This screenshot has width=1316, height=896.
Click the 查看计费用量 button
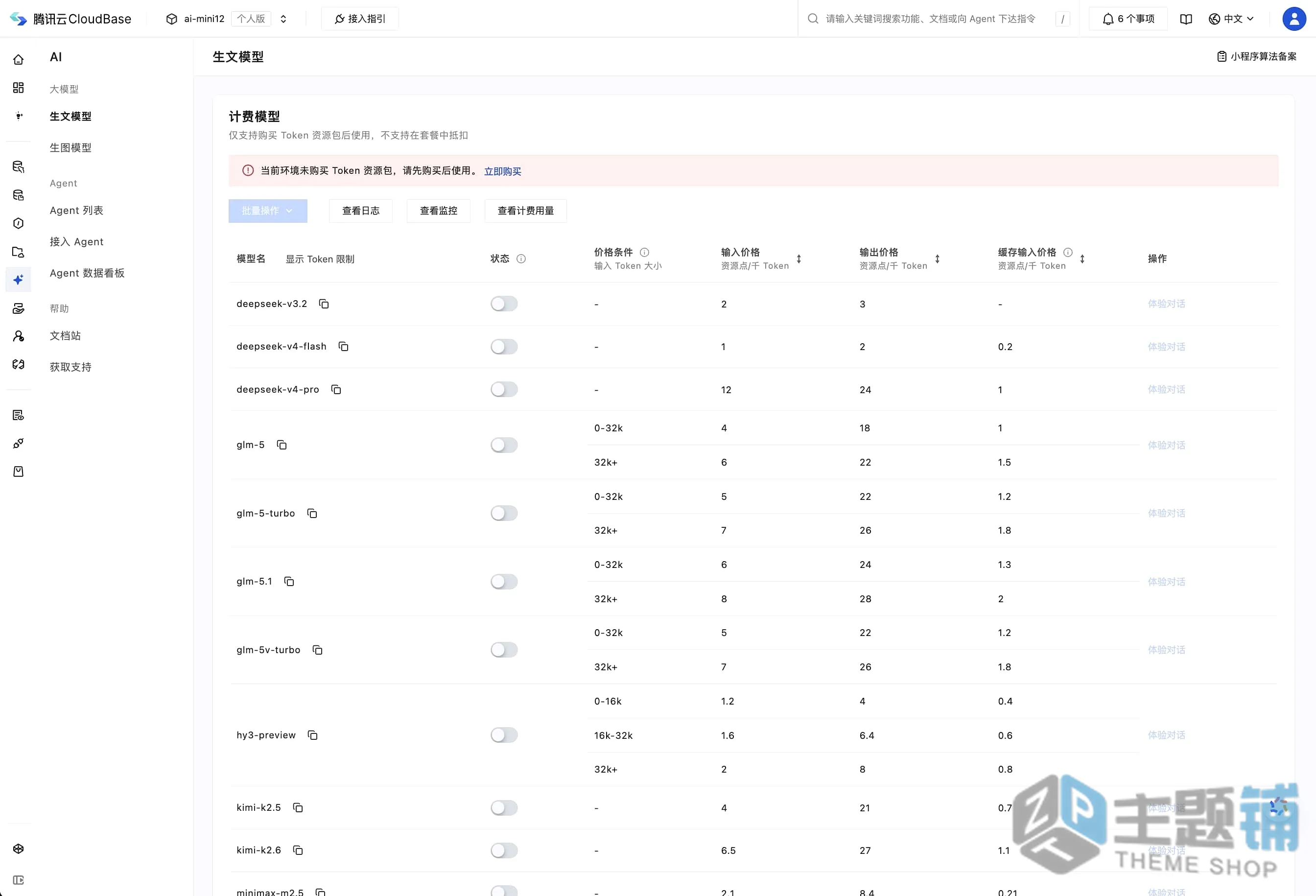525,211
